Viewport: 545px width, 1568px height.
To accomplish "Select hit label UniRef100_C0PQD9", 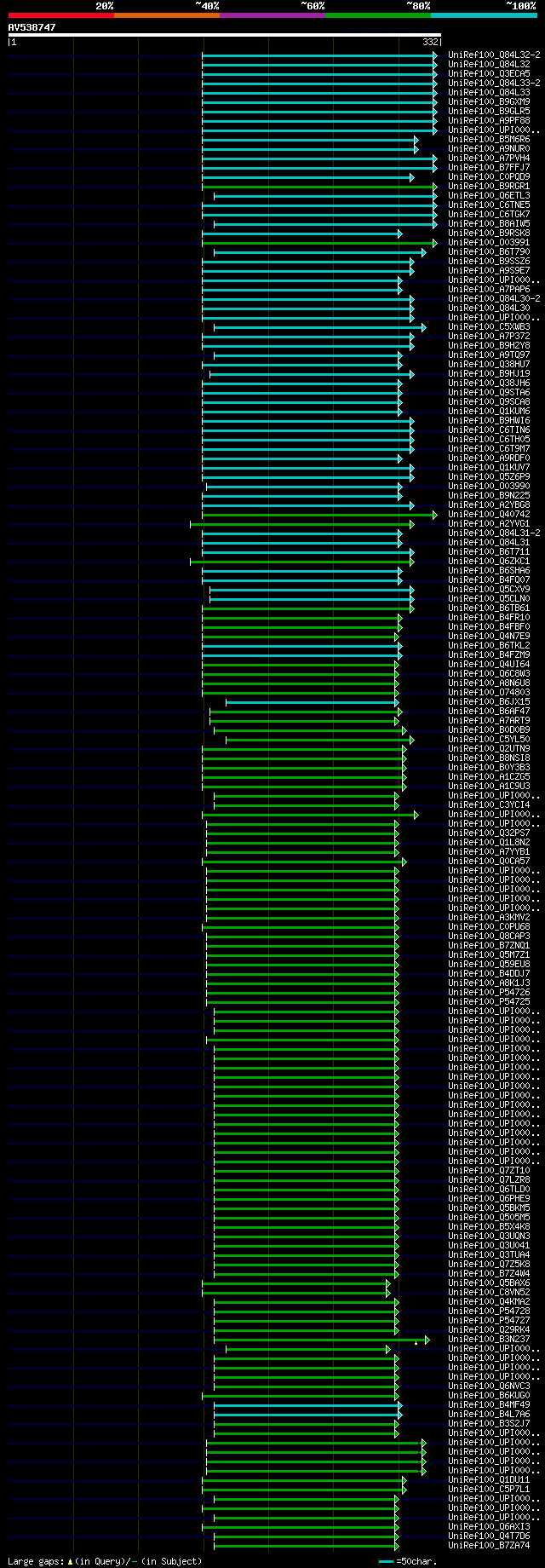I will (x=489, y=176).
